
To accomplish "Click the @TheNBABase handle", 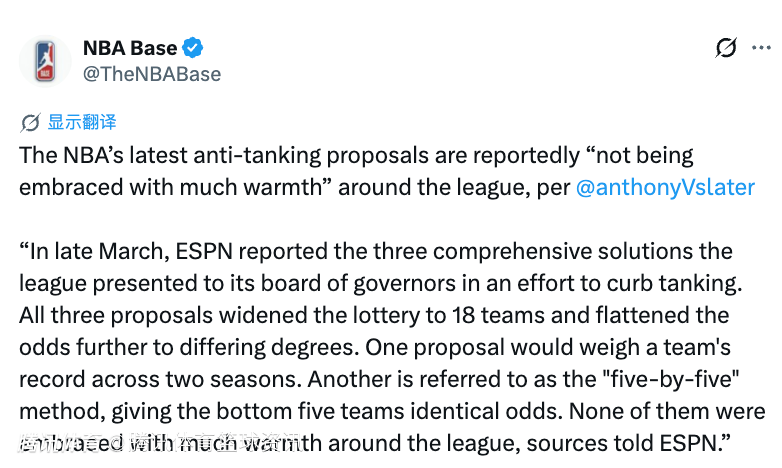I will coord(151,74).
